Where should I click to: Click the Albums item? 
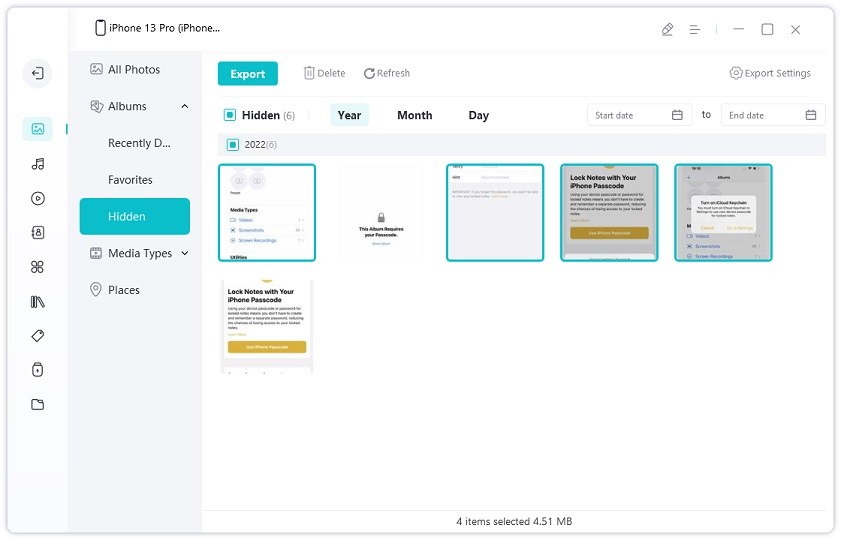click(x=127, y=106)
